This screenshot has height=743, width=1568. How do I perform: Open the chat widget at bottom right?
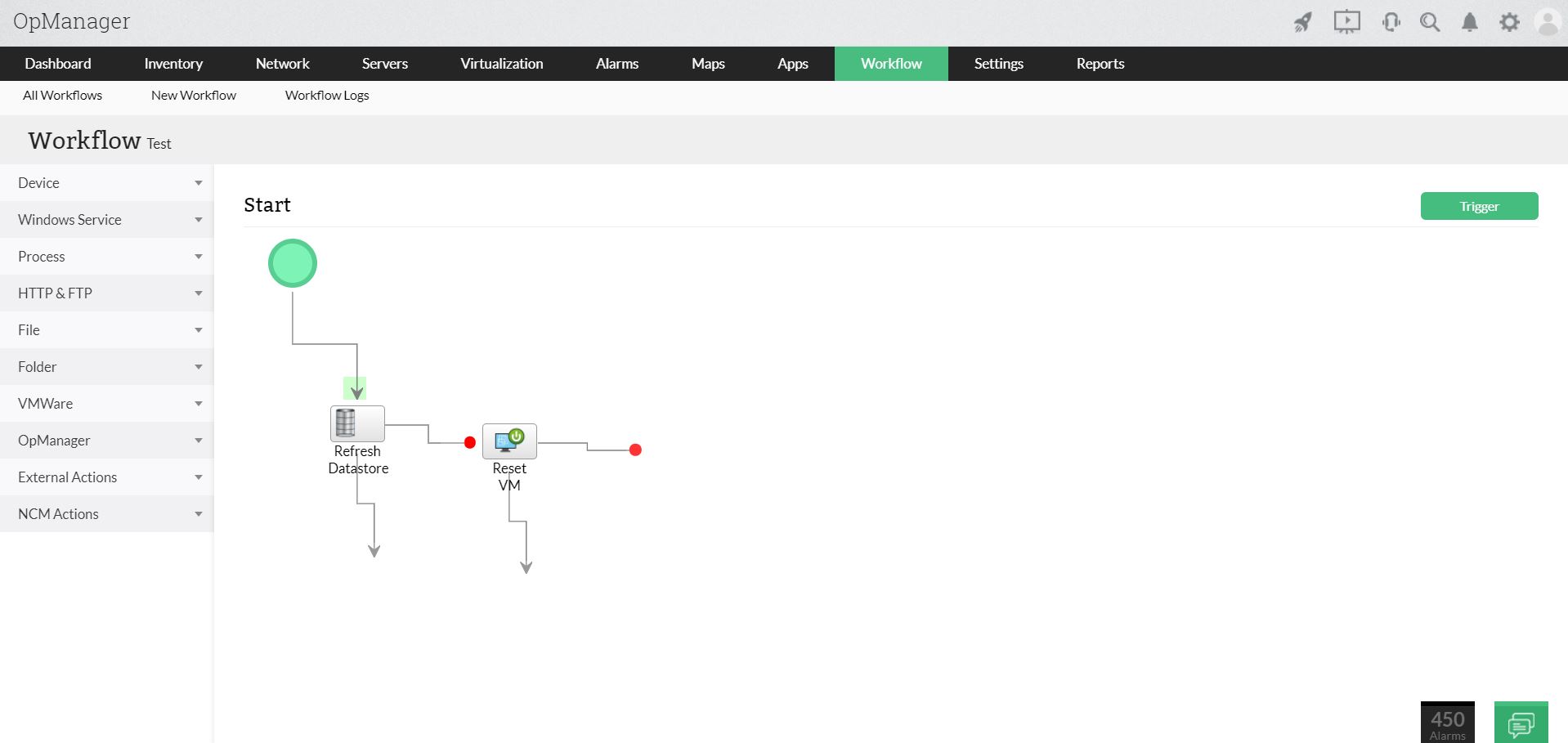pos(1521,723)
